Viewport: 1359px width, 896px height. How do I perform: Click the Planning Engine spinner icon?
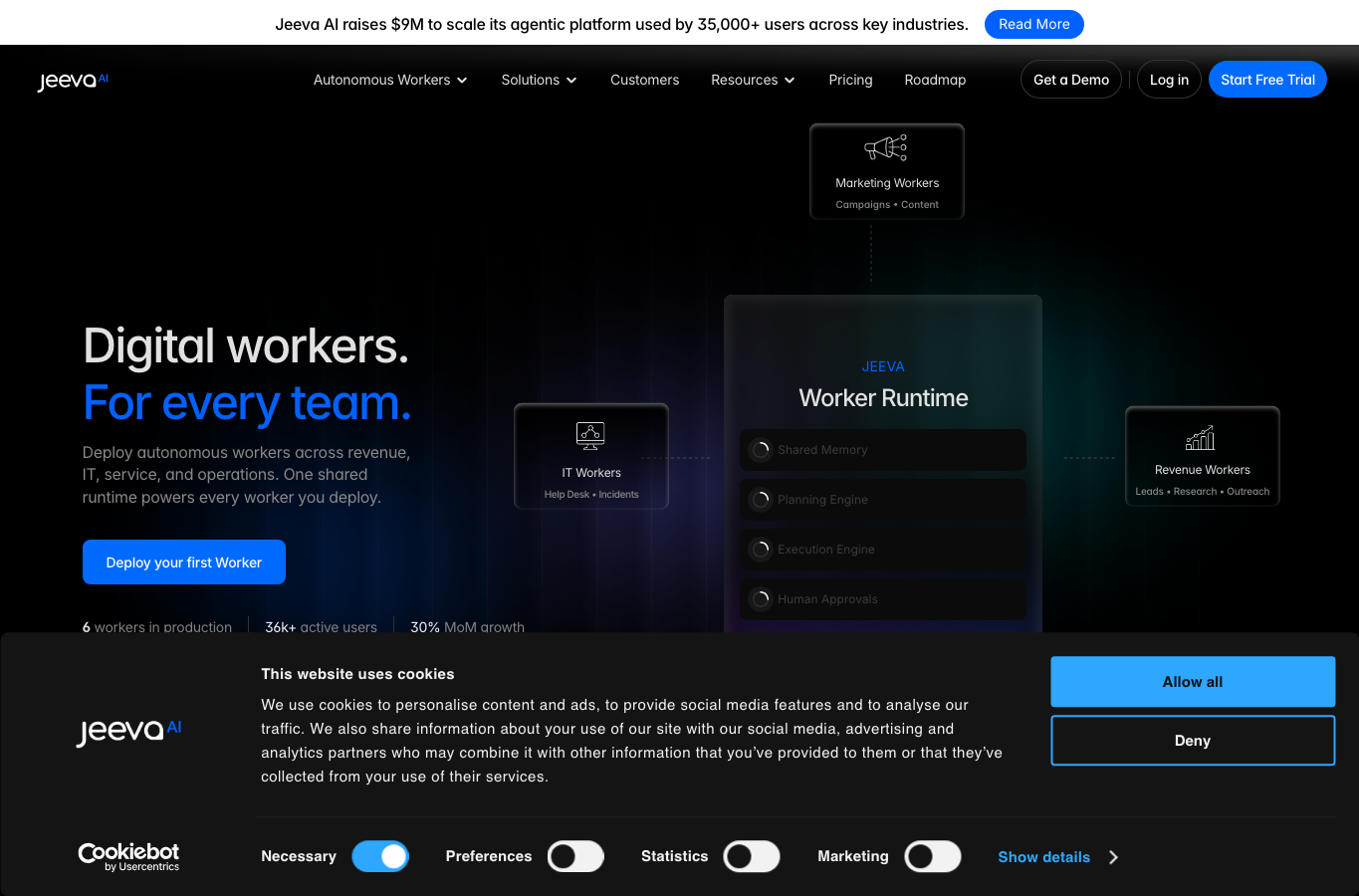point(762,500)
